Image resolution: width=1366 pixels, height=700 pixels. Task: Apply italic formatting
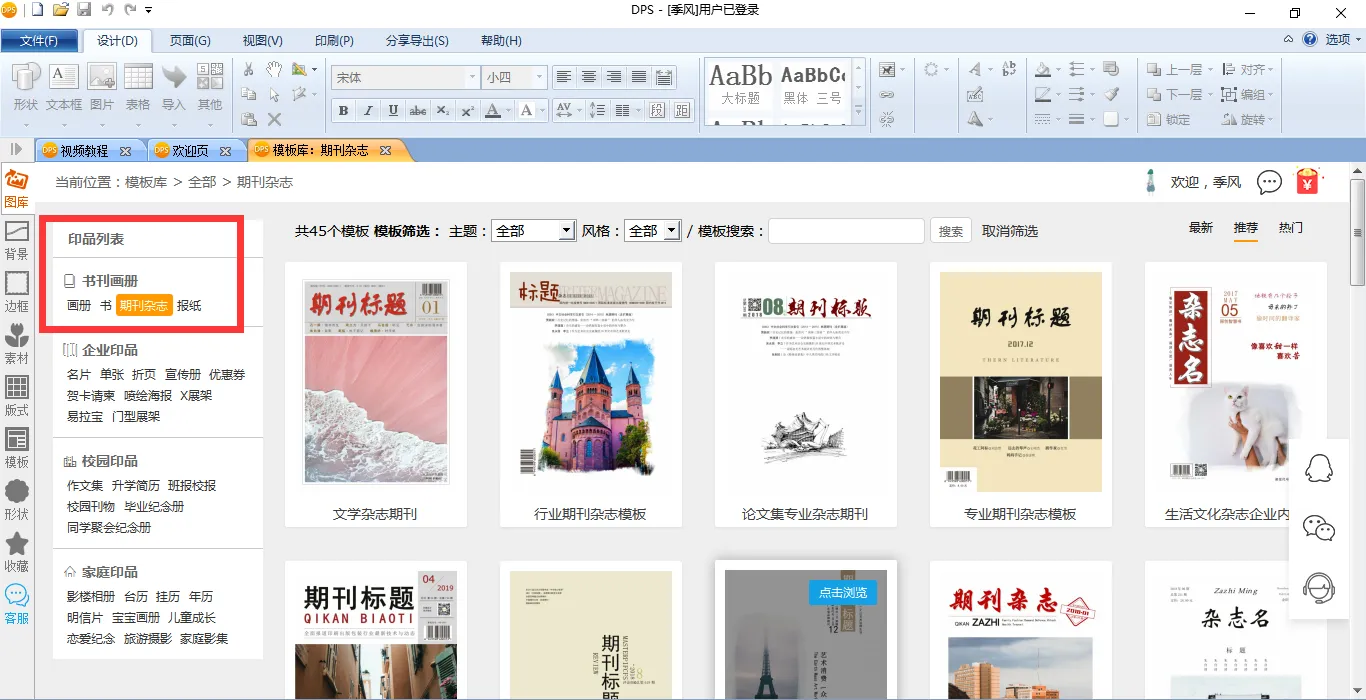(x=368, y=111)
